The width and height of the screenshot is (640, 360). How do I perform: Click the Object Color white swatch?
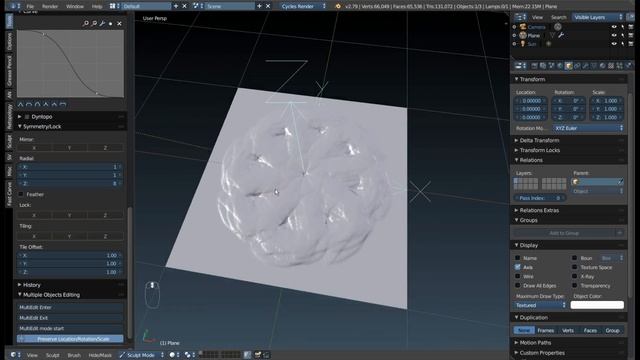click(597, 305)
